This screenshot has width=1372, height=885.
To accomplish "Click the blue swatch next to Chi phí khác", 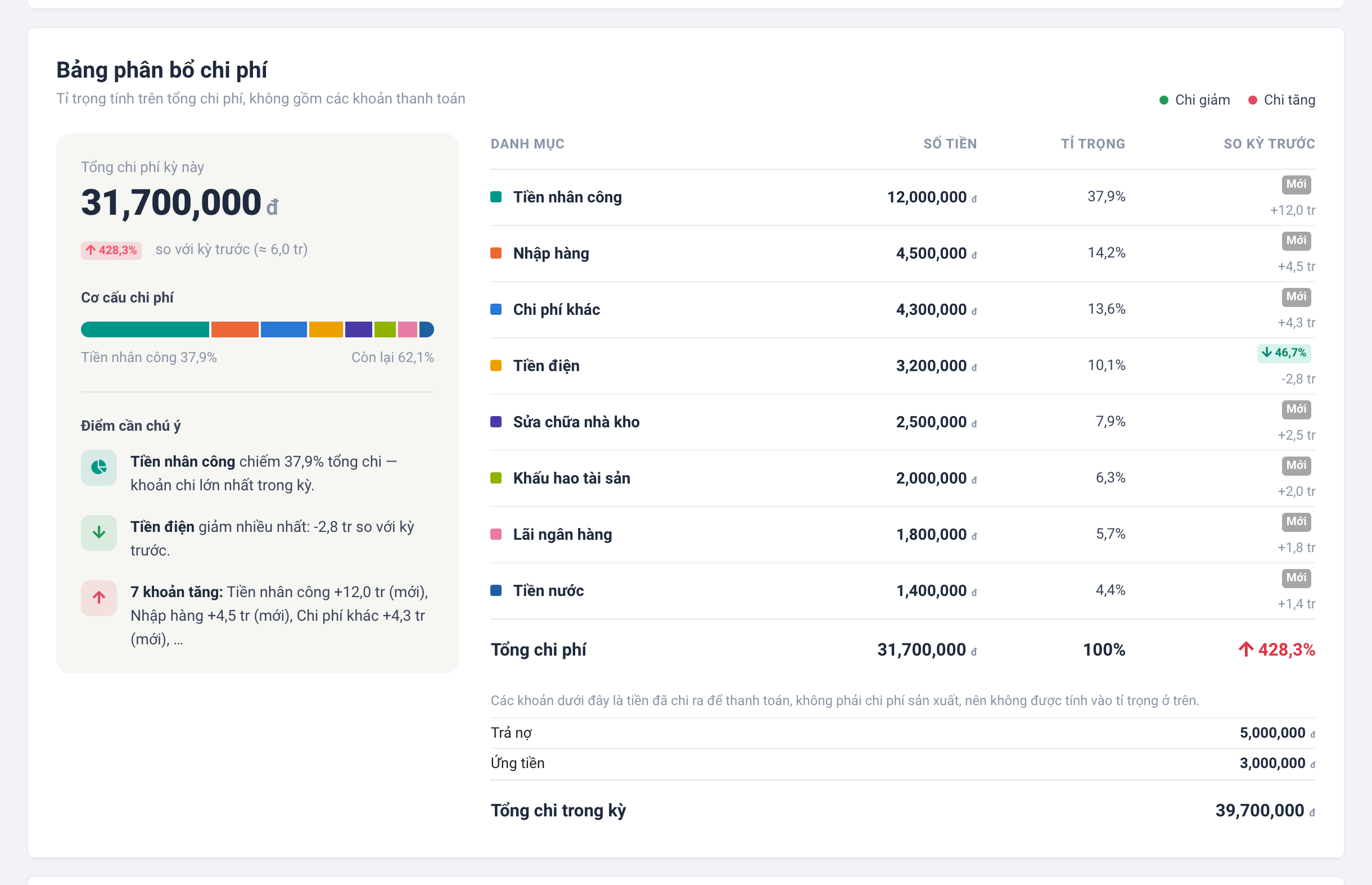I will [496, 310].
